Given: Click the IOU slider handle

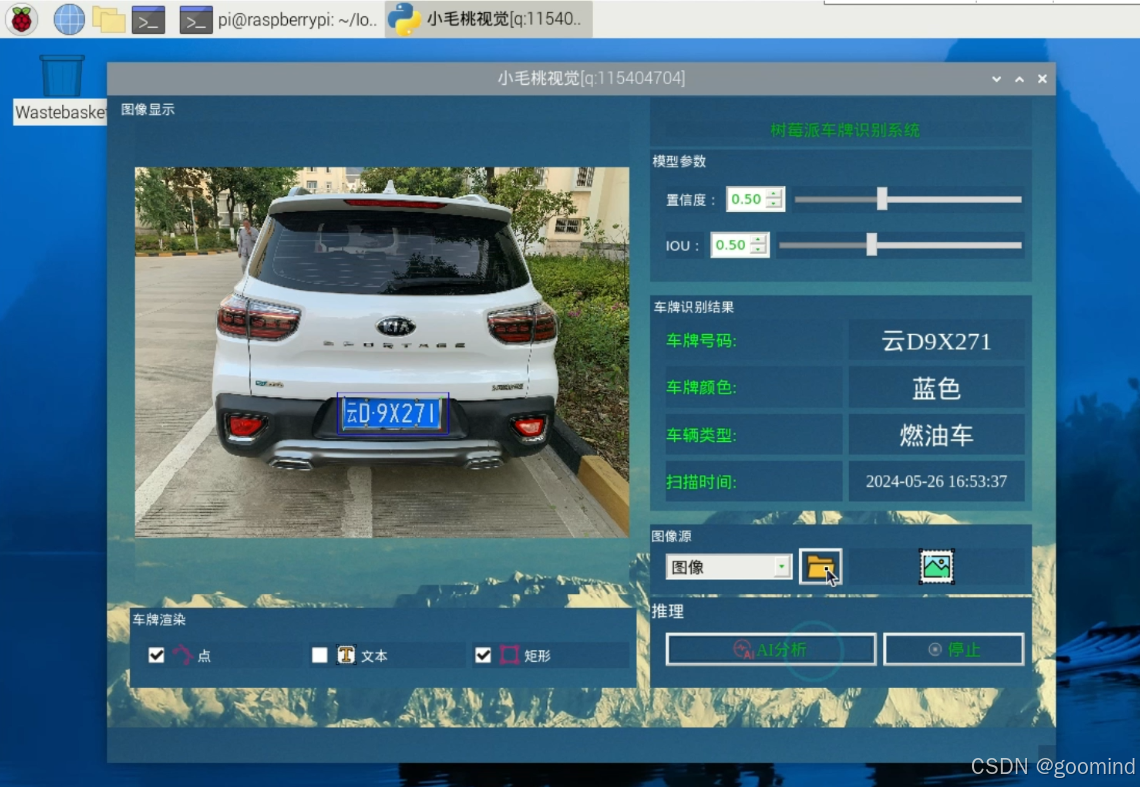Looking at the screenshot, I should [872, 244].
